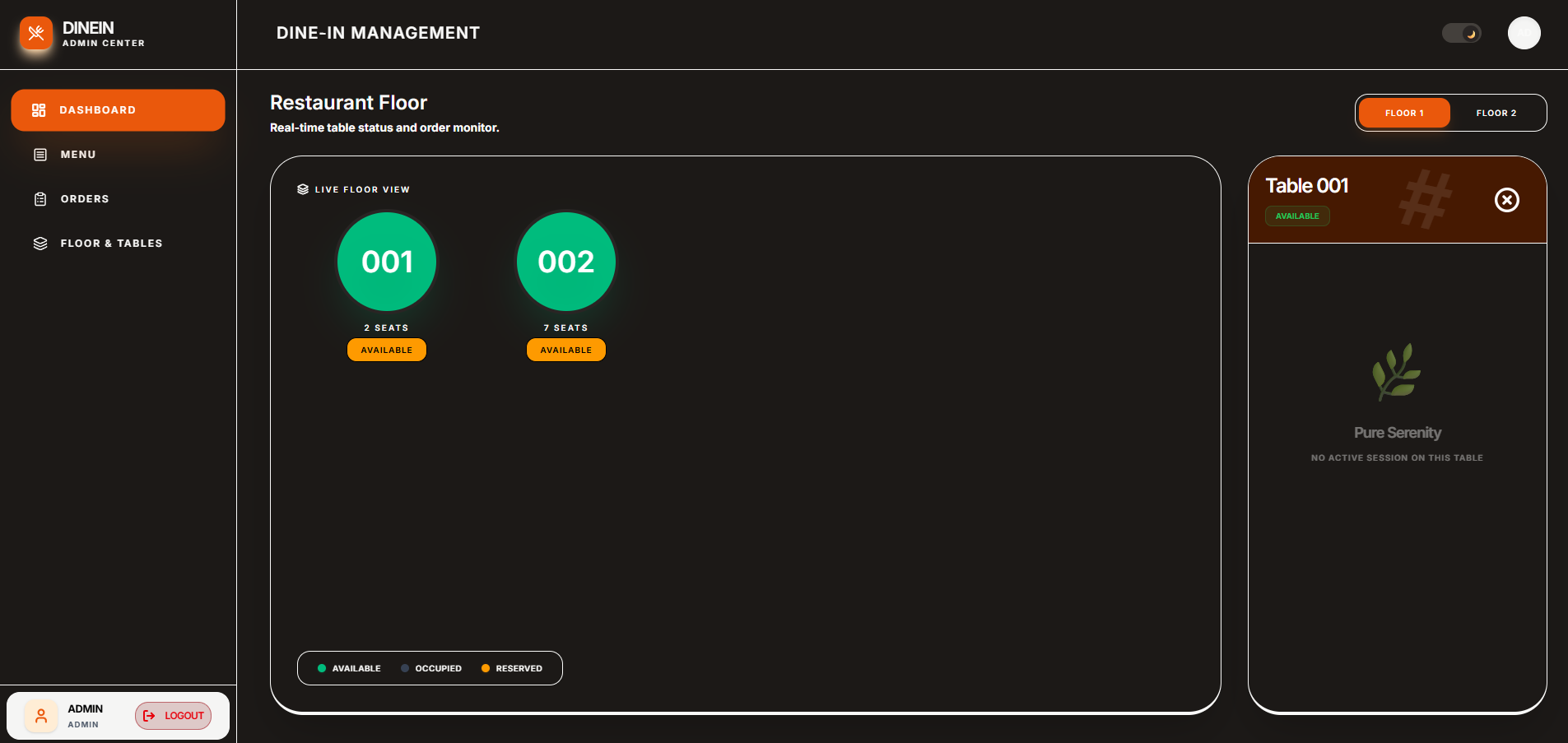Viewport: 1568px width, 743px height.
Task: Click the orange Reserved legend dot
Action: click(x=486, y=668)
